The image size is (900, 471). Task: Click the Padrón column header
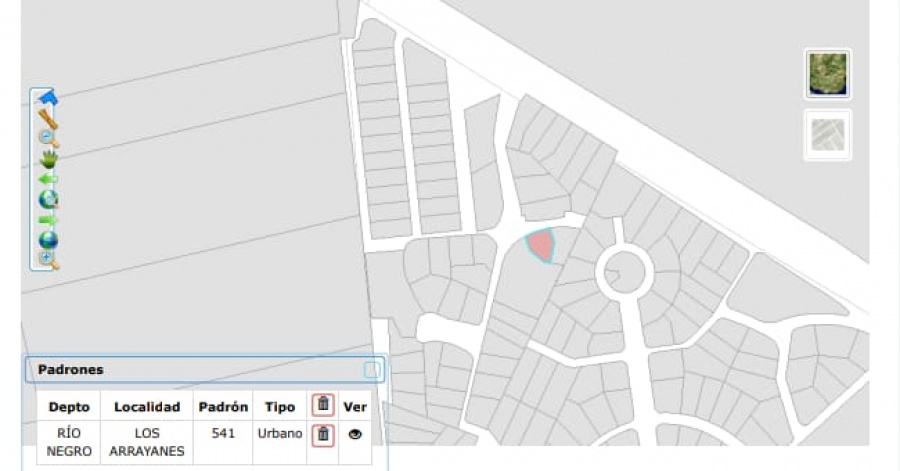click(x=223, y=407)
